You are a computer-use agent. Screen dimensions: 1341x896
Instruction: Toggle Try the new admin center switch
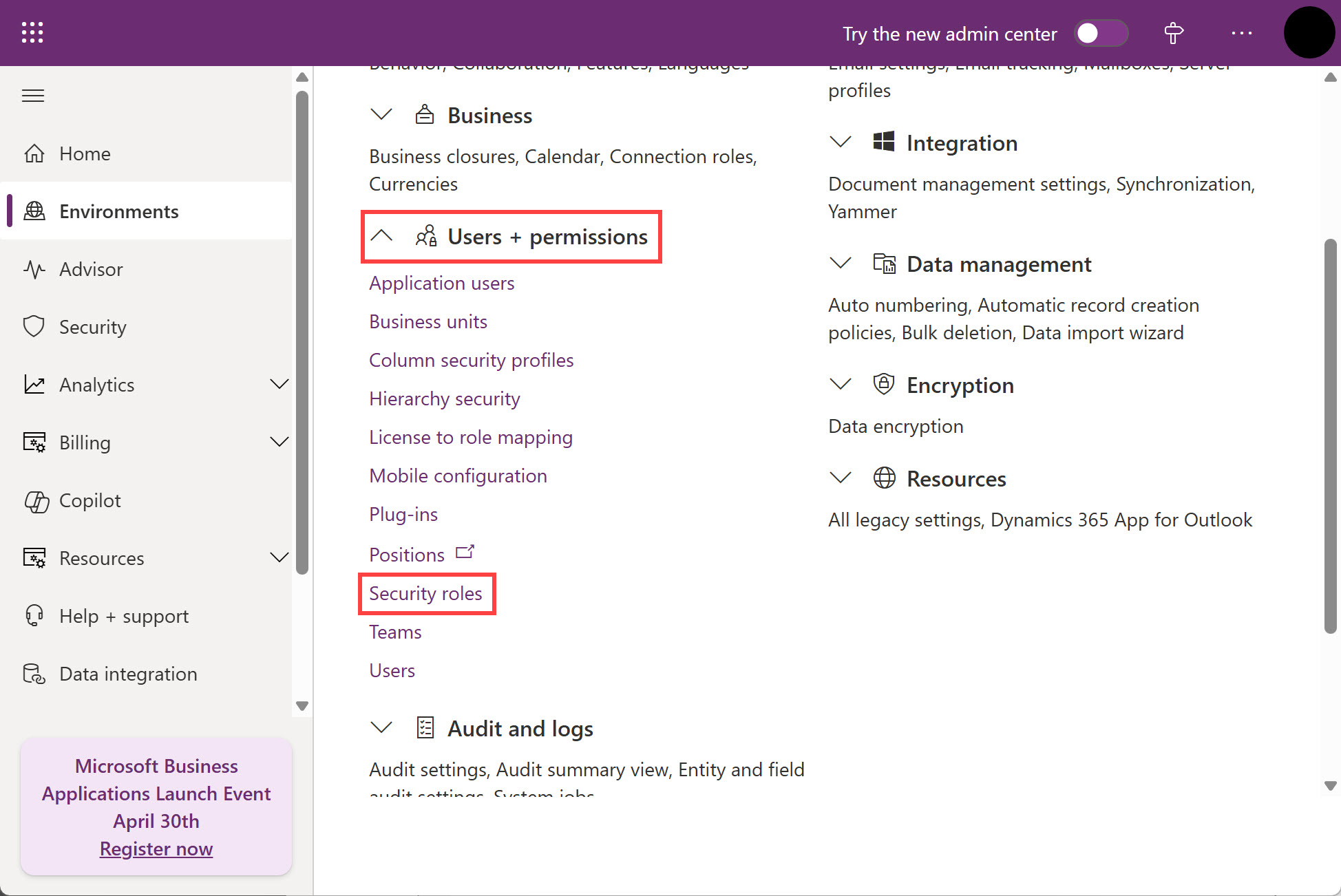pyautogui.click(x=1100, y=33)
